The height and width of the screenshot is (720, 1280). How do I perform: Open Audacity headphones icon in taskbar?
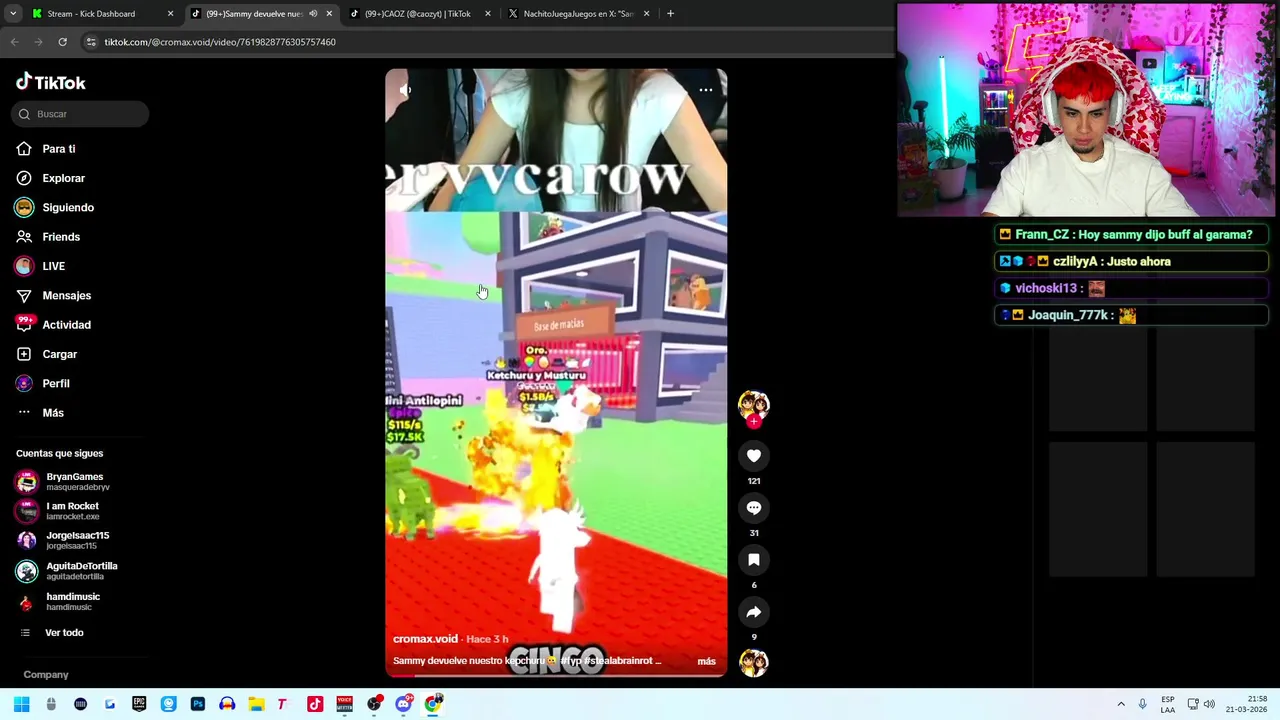coord(227,704)
